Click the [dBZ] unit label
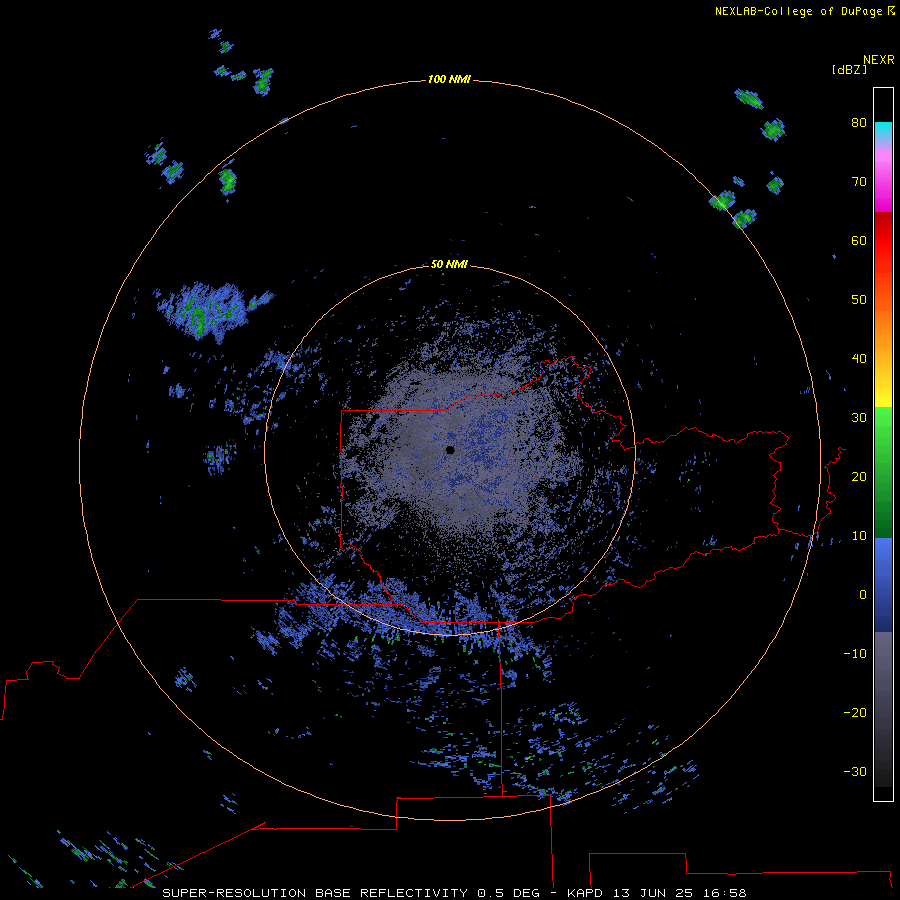Viewport: 900px width, 900px height. pyautogui.click(x=849, y=69)
